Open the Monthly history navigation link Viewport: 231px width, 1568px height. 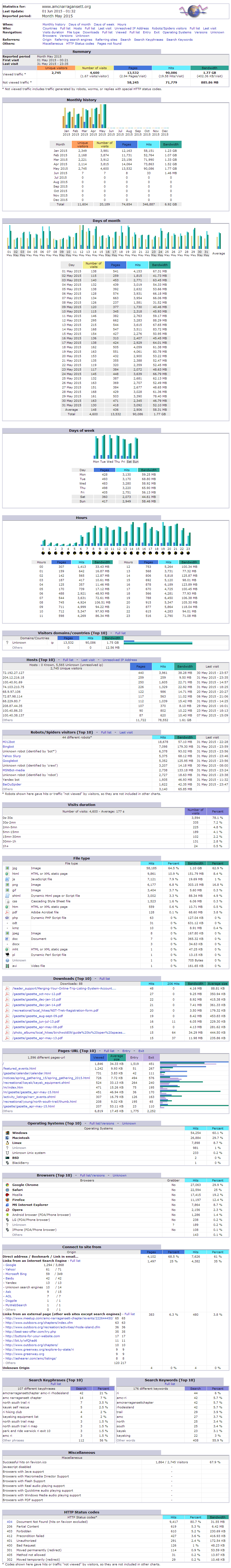click(x=54, y=24)
